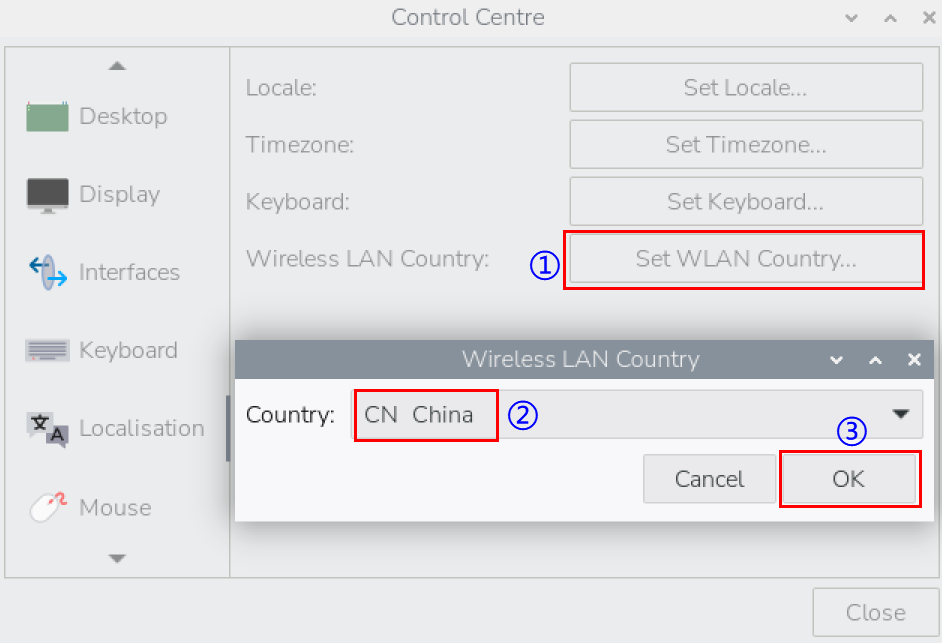
Task: Click the Localisation translate icon
Action: point(48,428)
